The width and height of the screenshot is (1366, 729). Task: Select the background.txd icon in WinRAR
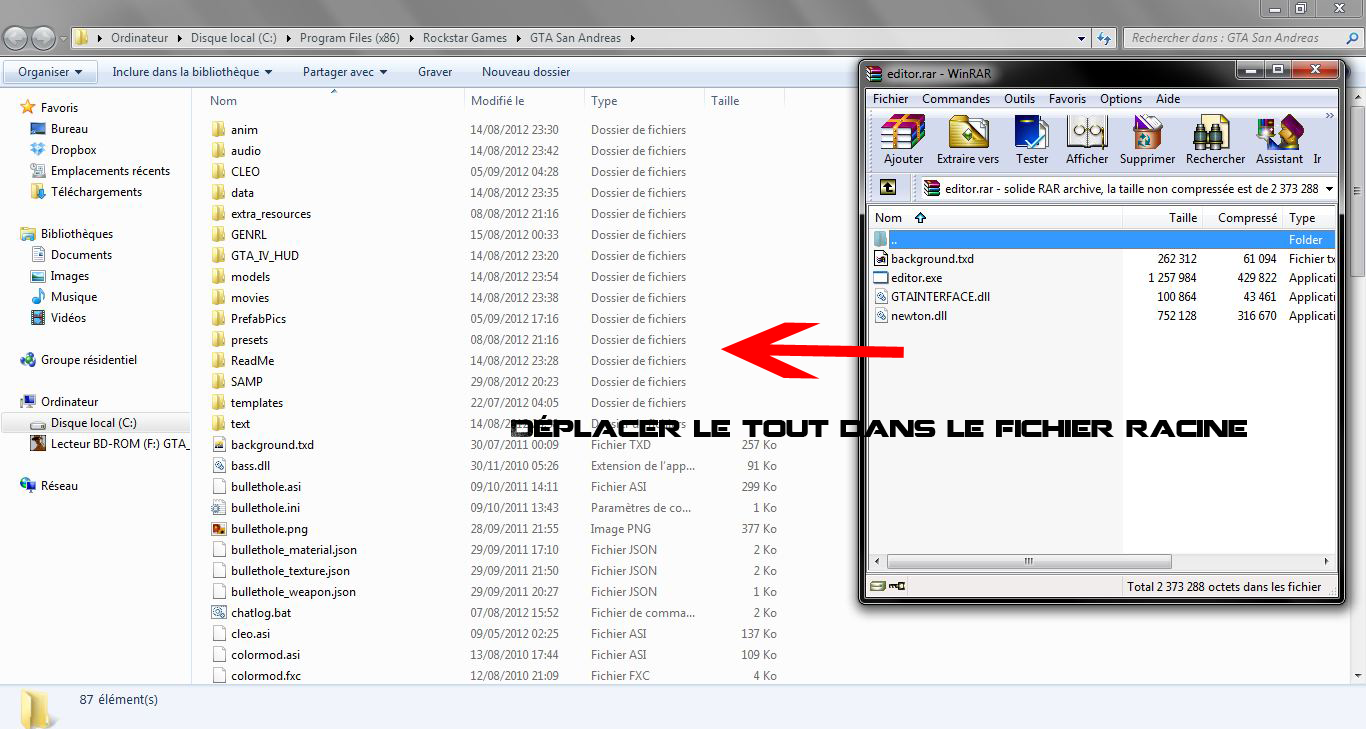pos(881,259)
